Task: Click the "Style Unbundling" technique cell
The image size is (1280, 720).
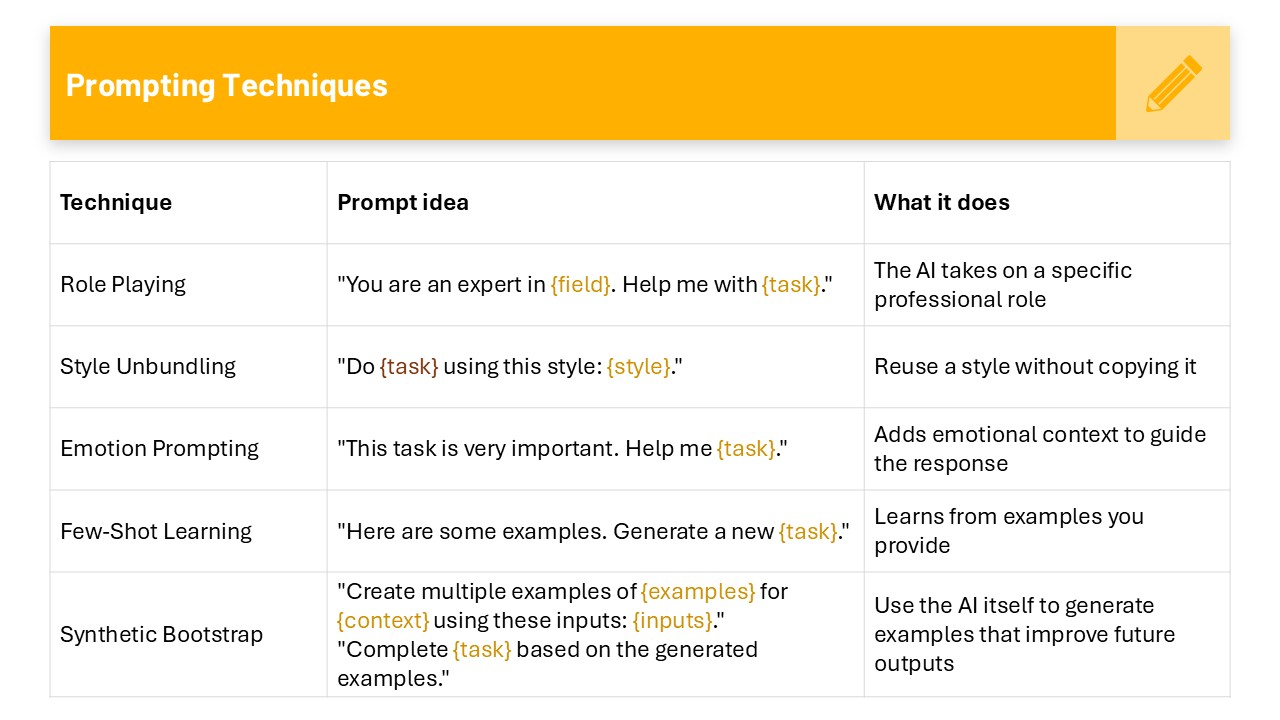Action: [x=148, y=367]
